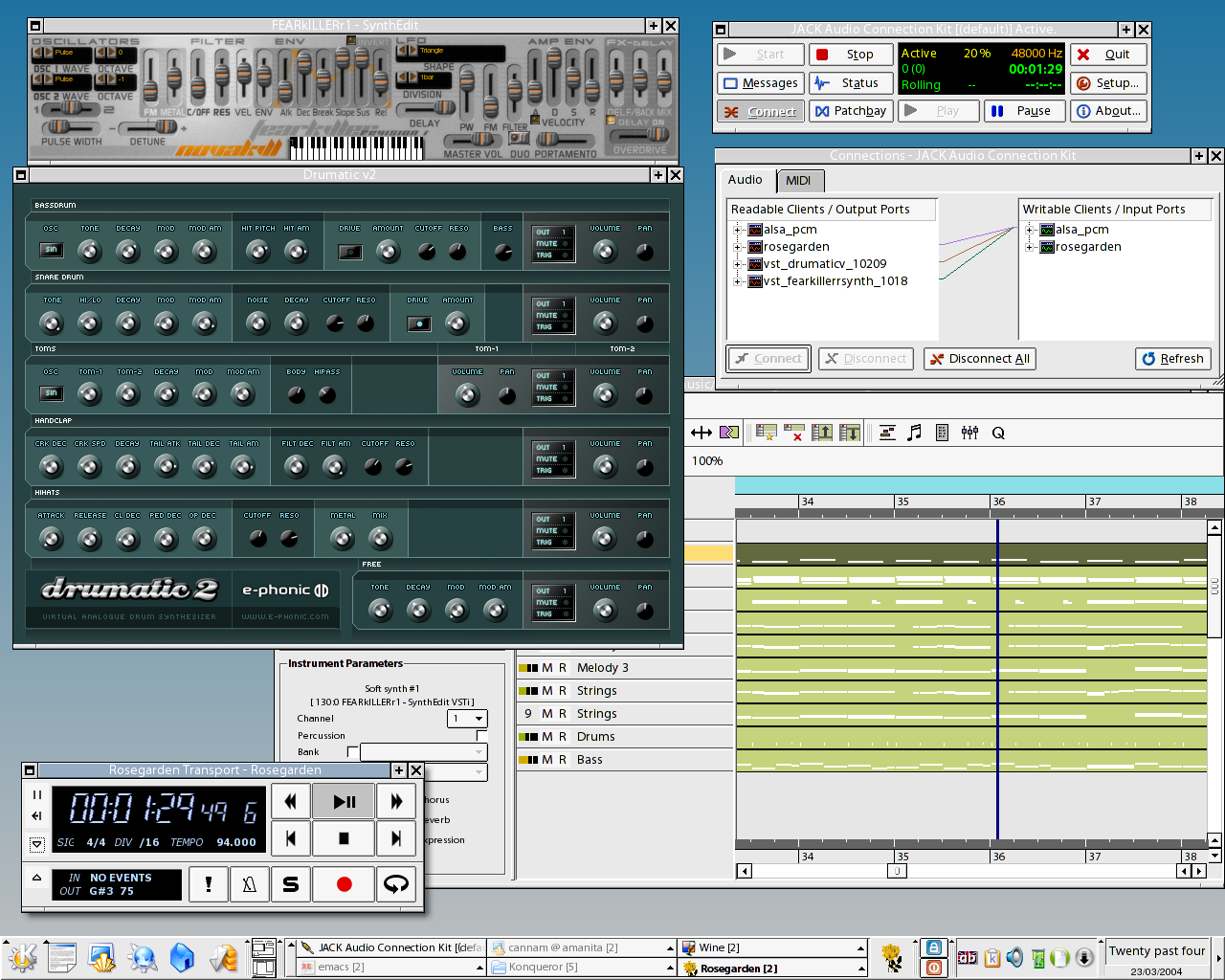This screenshot has width=1225, height=980.
Task: Open Messages in the JACK window
Action: (x=761, y=83)
